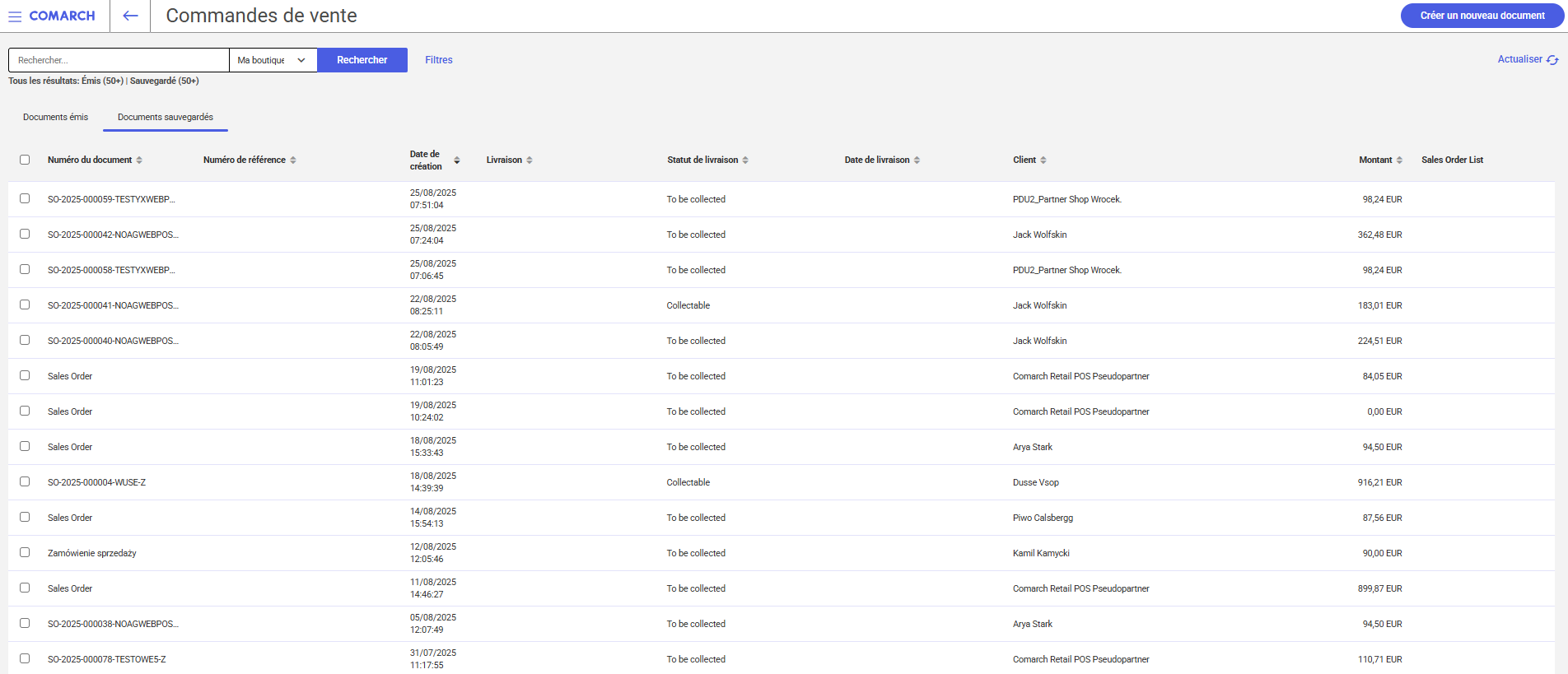This screenshot has height=674, width=1568.
Task: Sort by Montant column arrows
Action: coord(1399,160)
